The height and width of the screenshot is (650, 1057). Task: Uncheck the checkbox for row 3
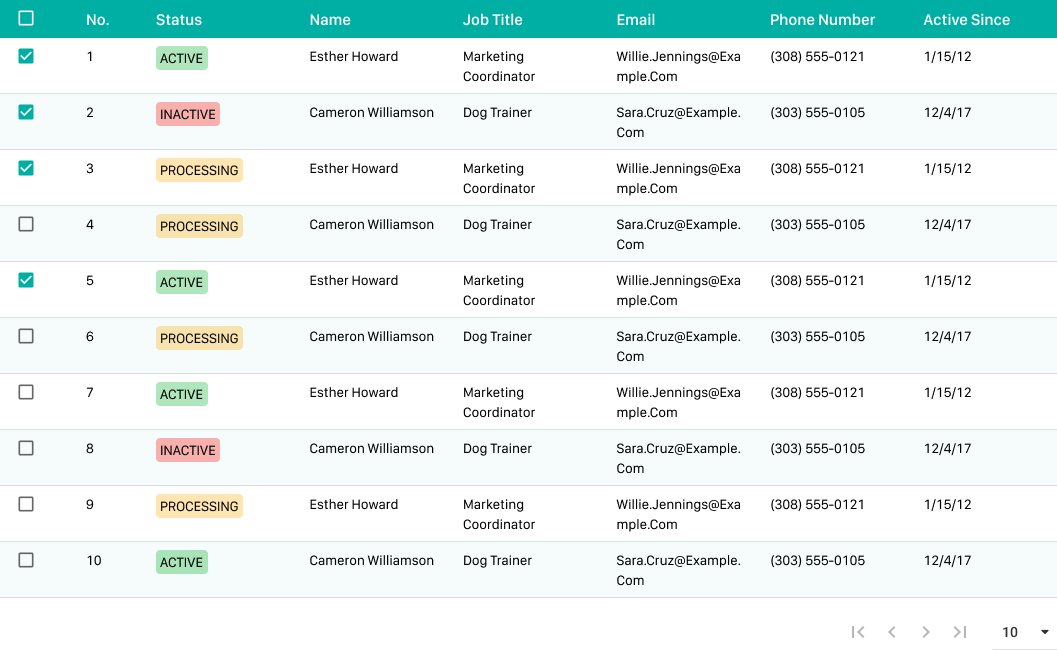click(x=26, y=168)
